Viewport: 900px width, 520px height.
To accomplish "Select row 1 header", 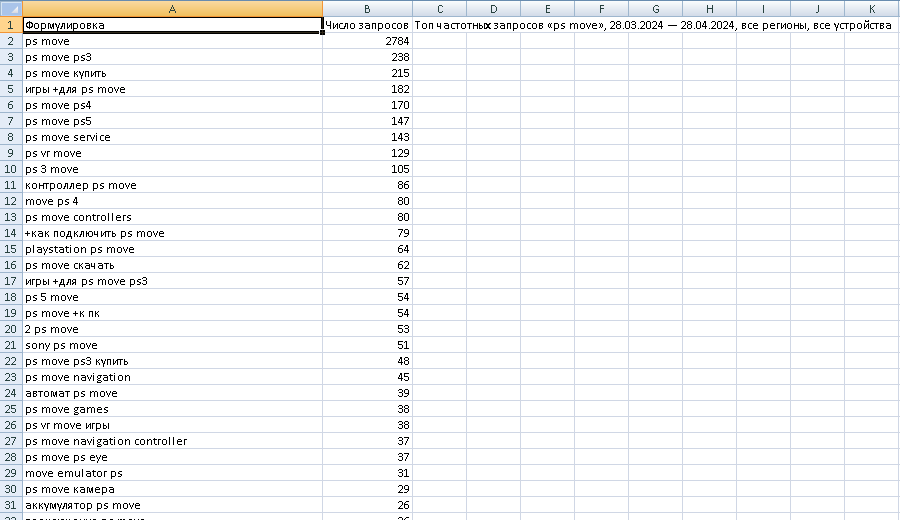I will [11, 25].
